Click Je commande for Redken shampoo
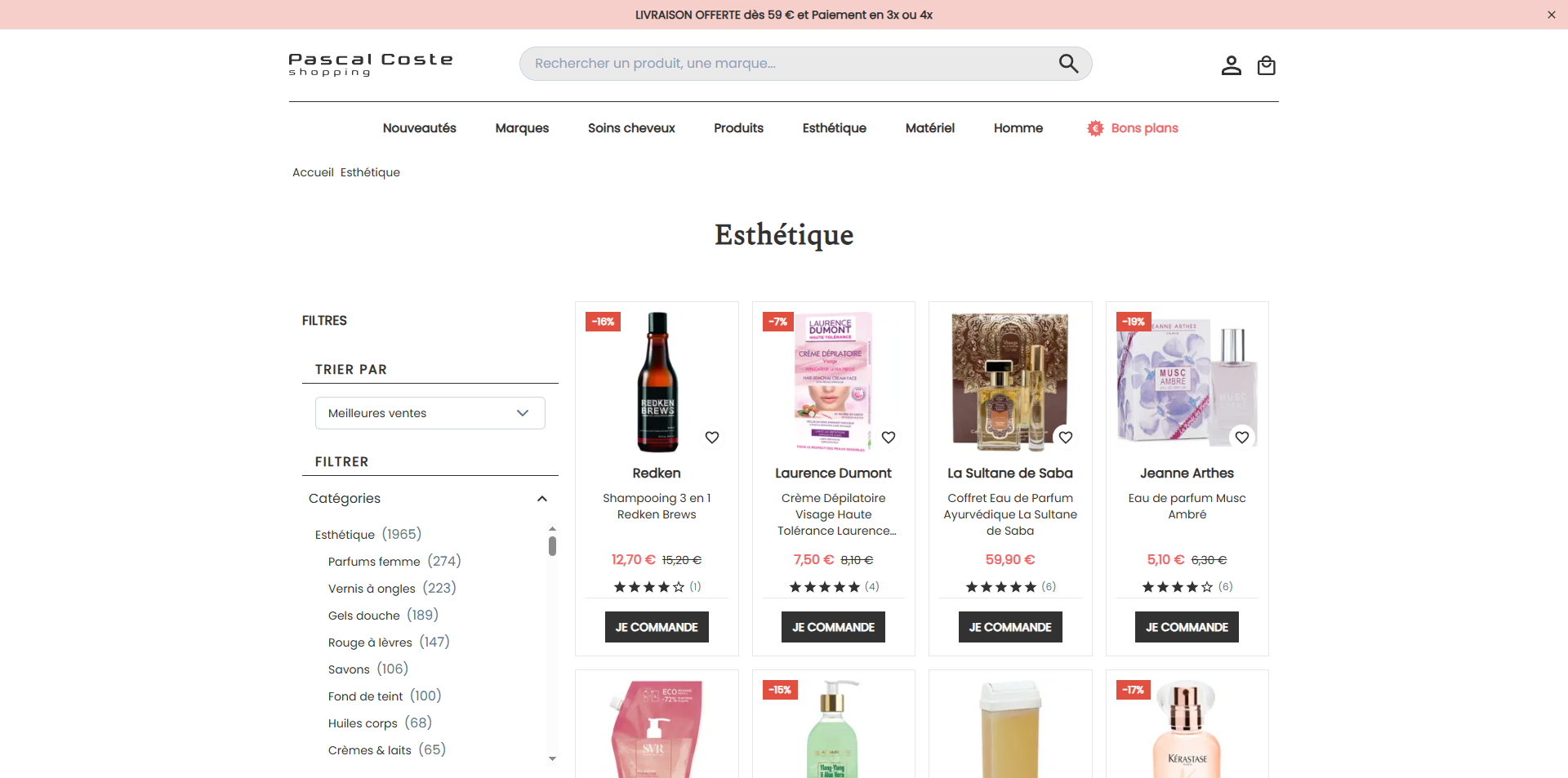1568x778 pixels. 657,627
